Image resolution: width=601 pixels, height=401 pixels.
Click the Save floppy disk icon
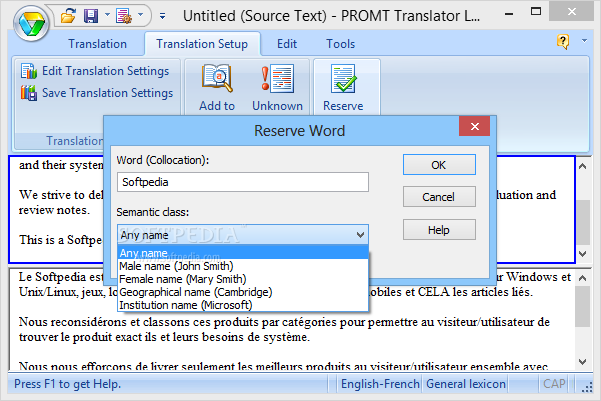click(x=91, y=16)
